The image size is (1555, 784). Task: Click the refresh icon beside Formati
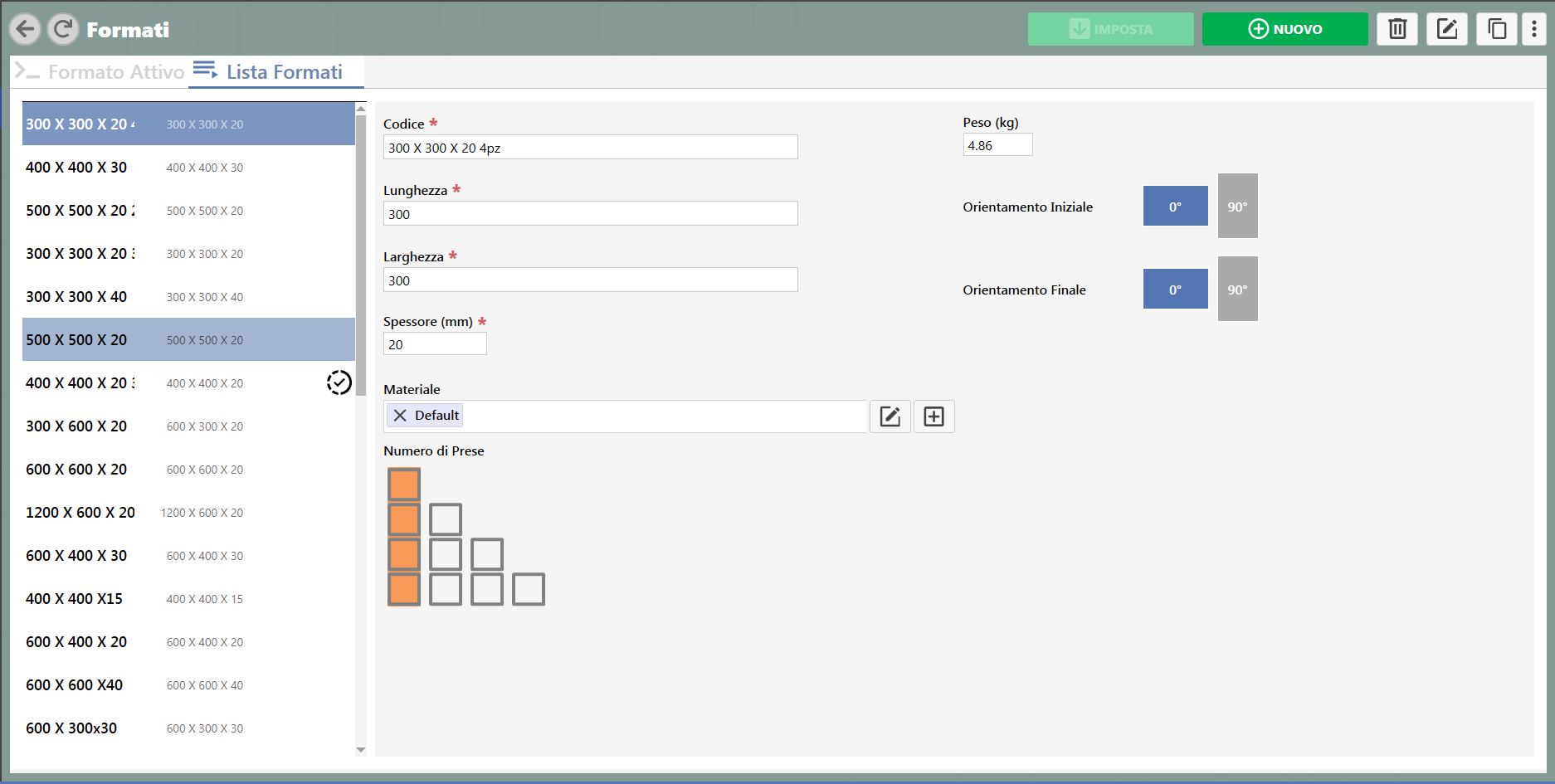pyautogui.click(x=63, y=29)
